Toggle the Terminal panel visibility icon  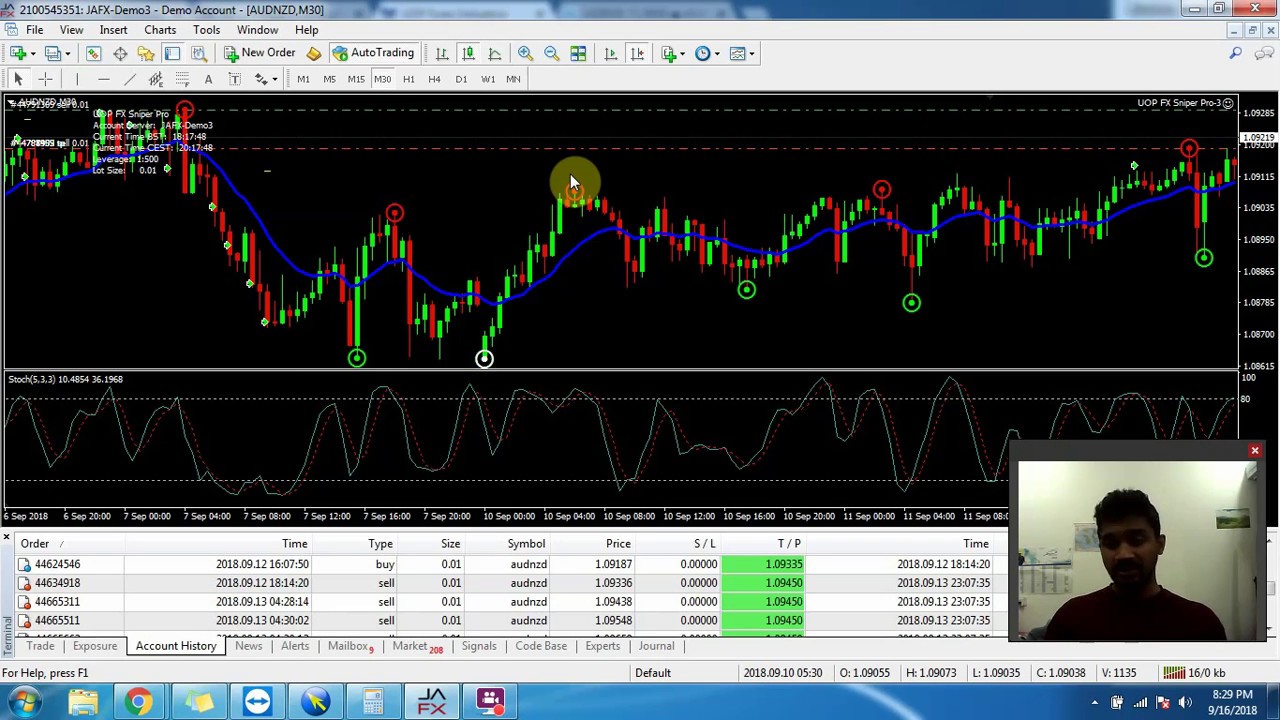click(x=172, y=53)
